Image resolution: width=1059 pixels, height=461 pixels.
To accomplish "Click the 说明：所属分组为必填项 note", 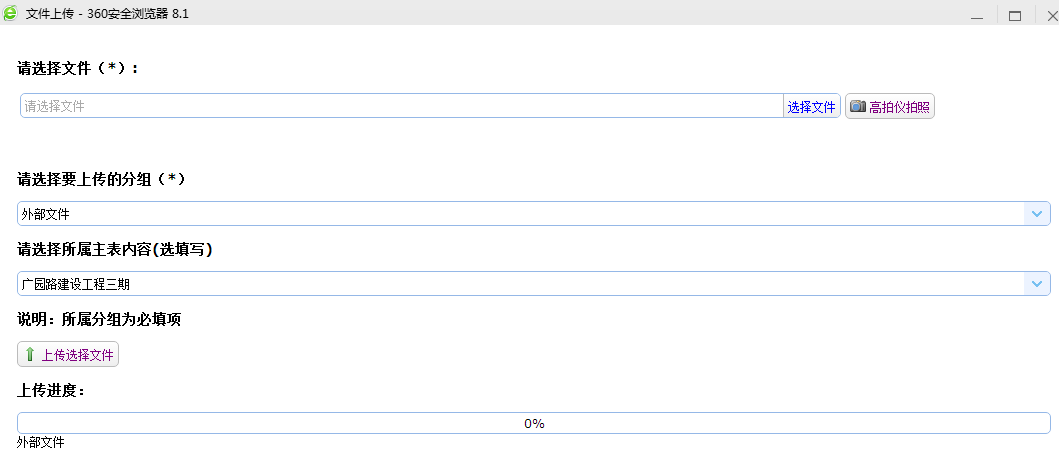I will coord(99,319).
